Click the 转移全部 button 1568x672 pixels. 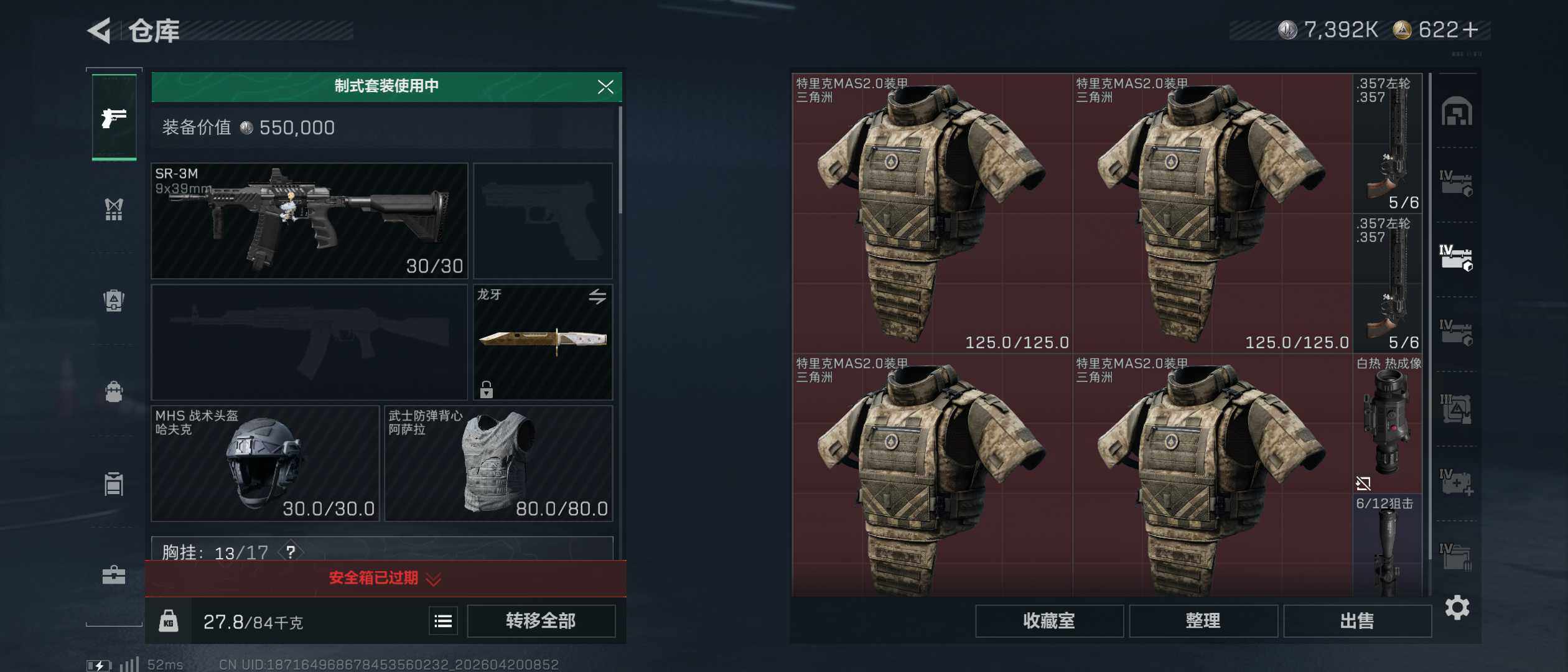[x=541, y=621]
